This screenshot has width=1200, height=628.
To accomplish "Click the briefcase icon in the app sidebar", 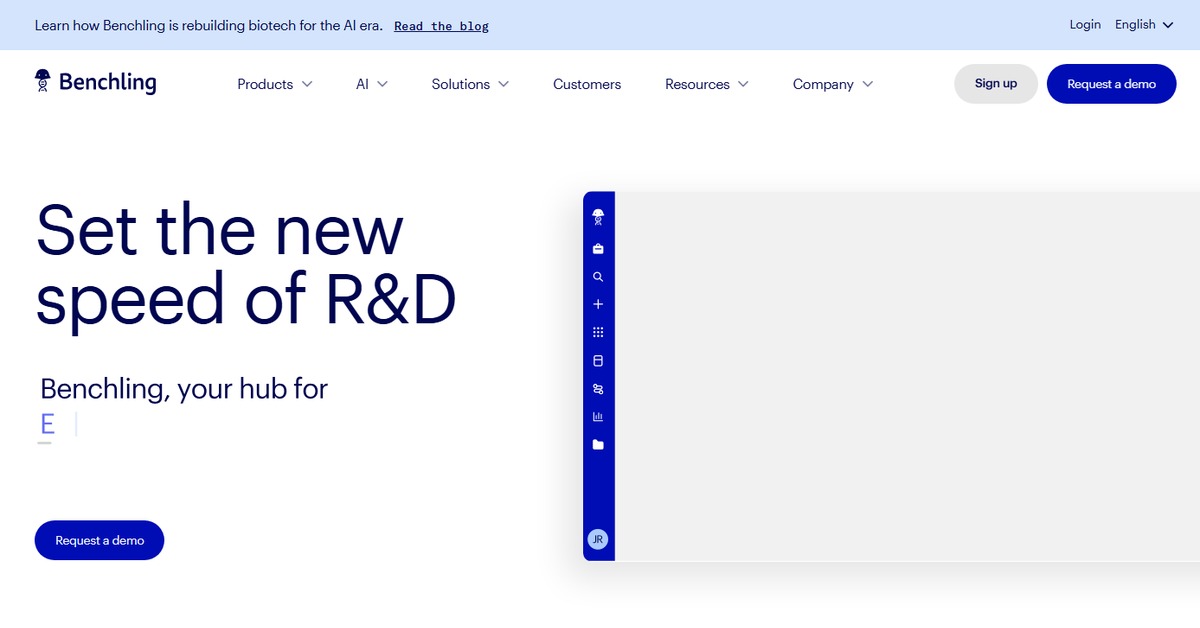I will point(598,249).
